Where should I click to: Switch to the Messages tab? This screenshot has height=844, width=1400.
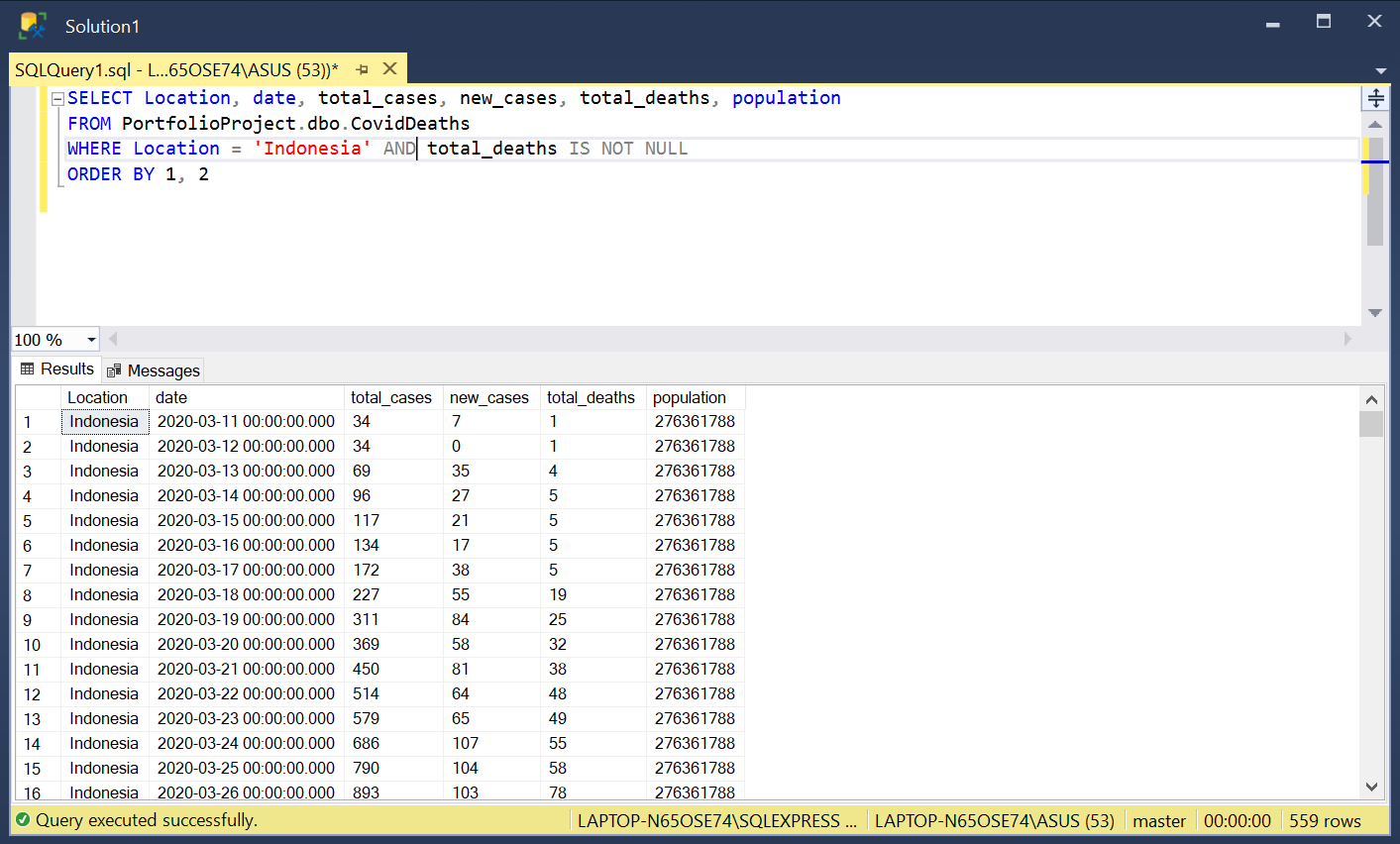pos(162,369)
